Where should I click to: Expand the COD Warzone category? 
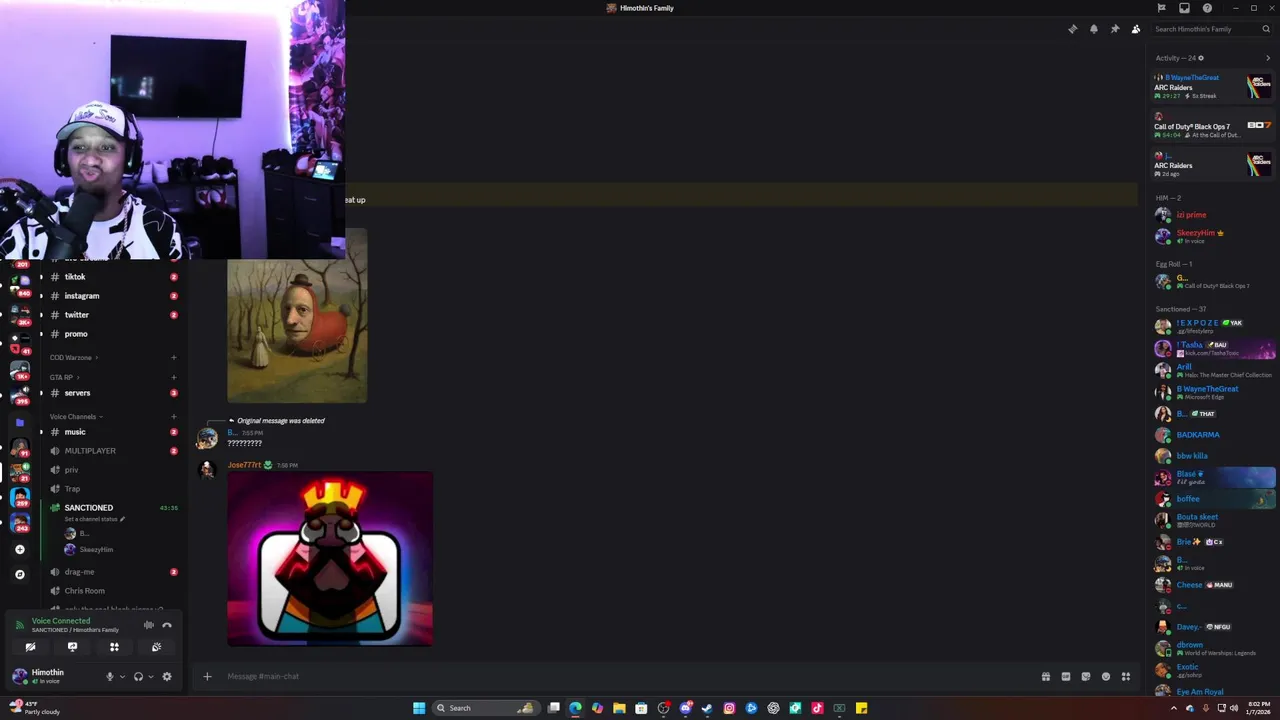click(74, 357)
